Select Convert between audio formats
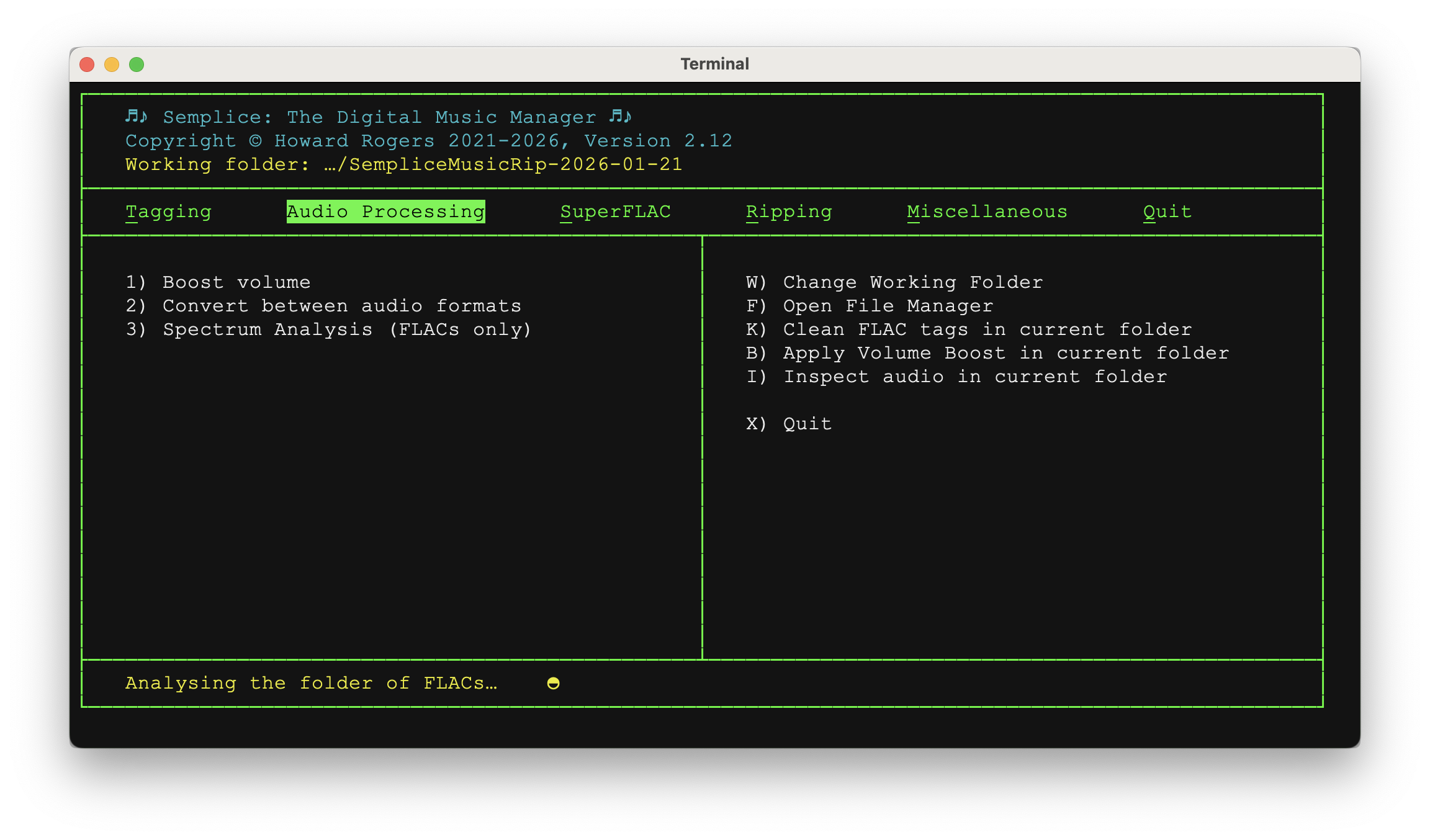The image size is (1430, 840). click(x=323, y=306)
